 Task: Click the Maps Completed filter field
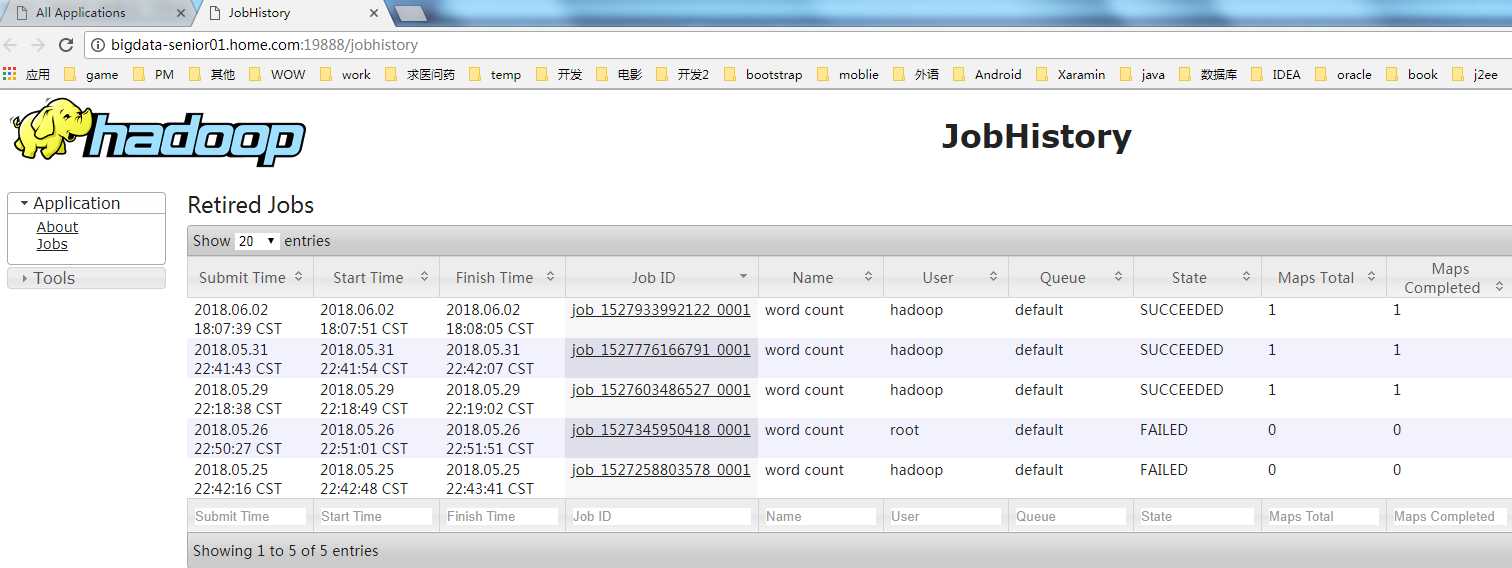pyautogui.click(x=1449, y=516)
